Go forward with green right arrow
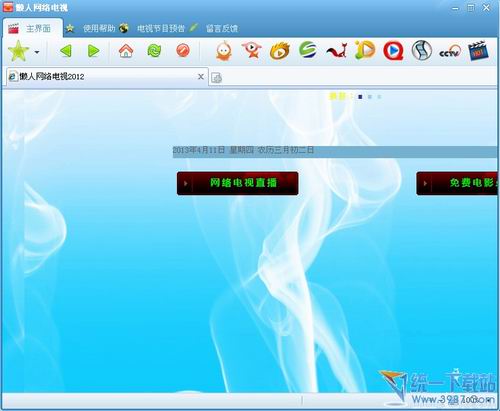This screenshot has height=411, width=500. point(93,51)
